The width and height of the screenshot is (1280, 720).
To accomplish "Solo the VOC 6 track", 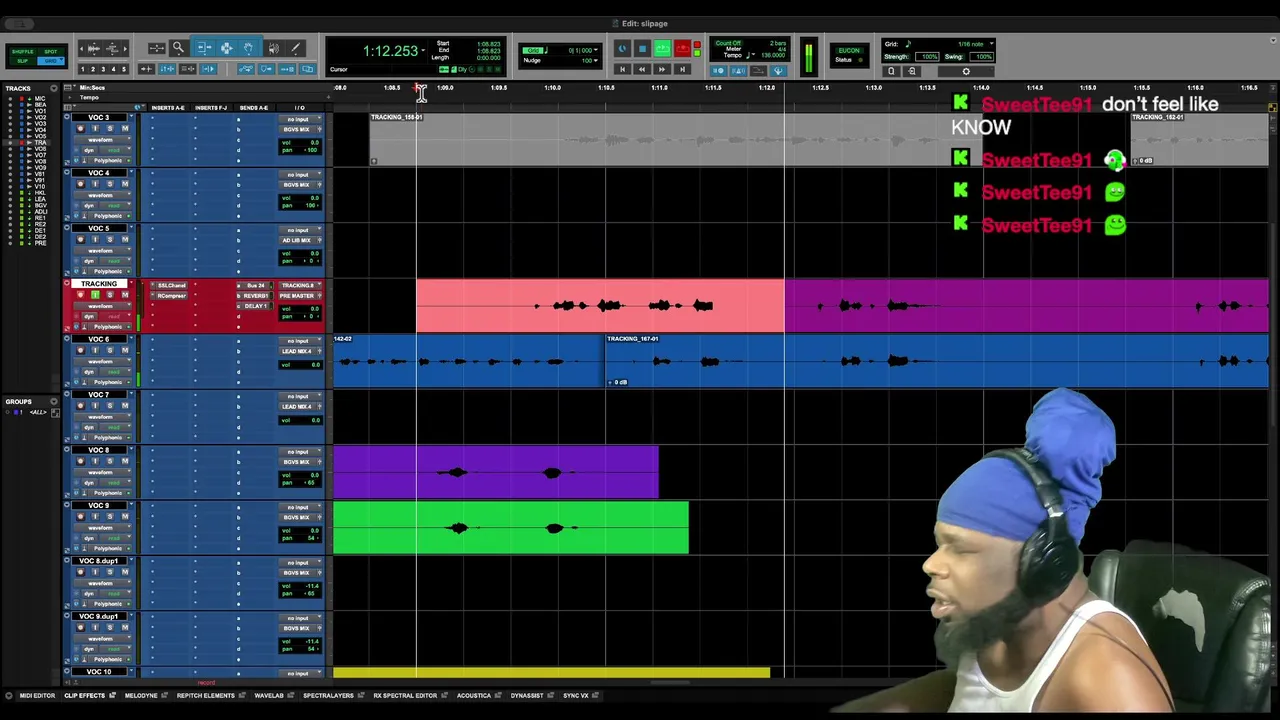I will (110, 350).
